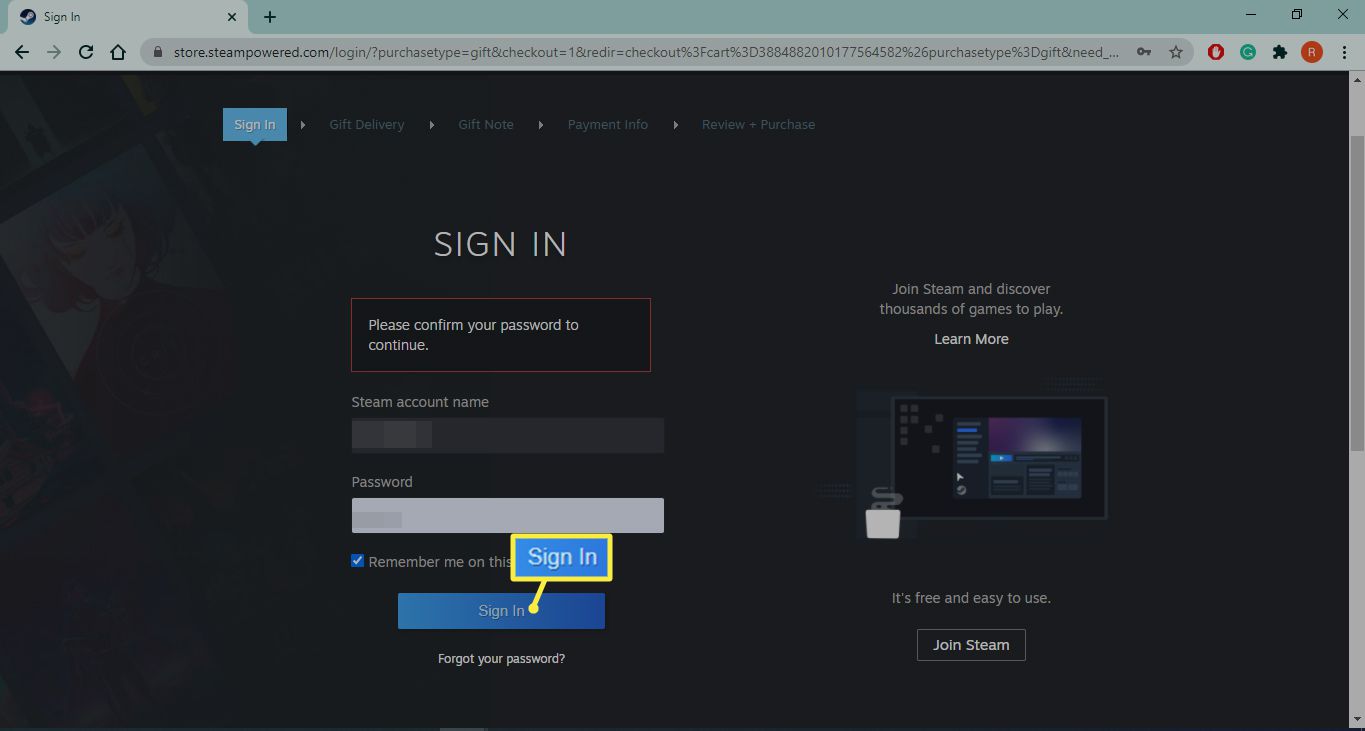1365x731 pixels.
Task: Select Gift Delivery checkout step
Action: 367,125
